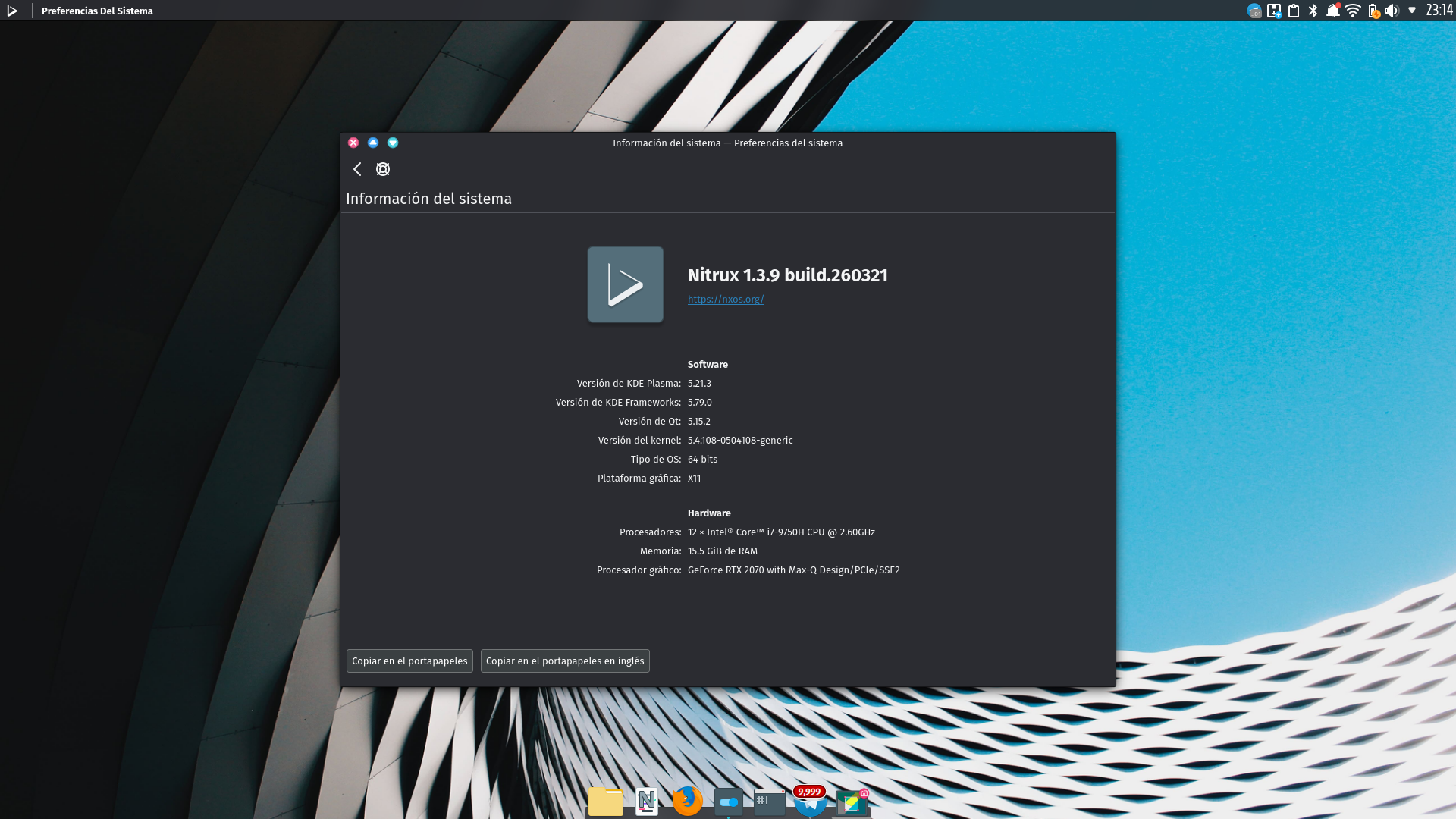Click the 64 bits OS type value
Viewport: 1456px width, 819px height.
pos(702,460)
